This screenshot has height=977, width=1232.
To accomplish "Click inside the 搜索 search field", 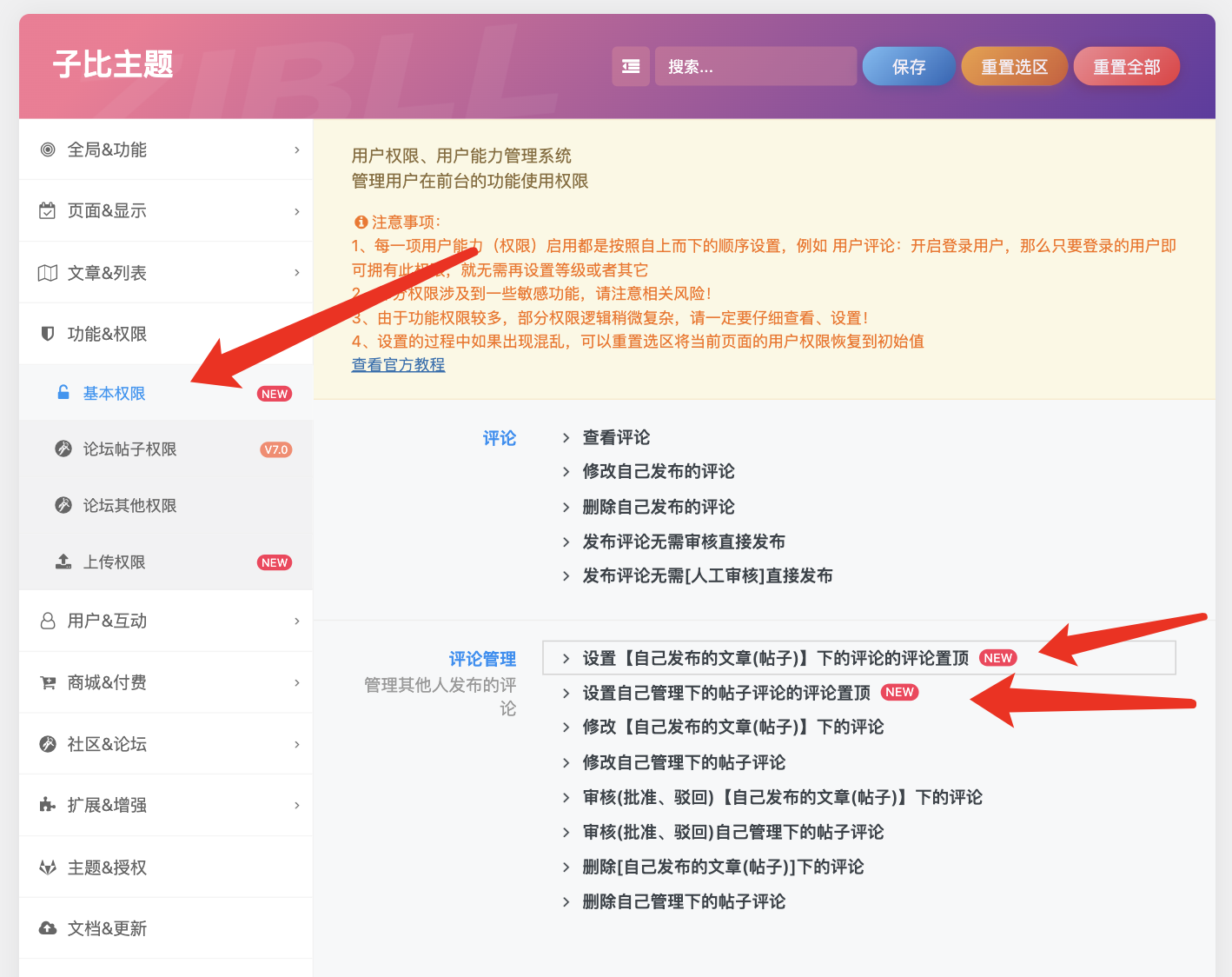I will [756, 66].
